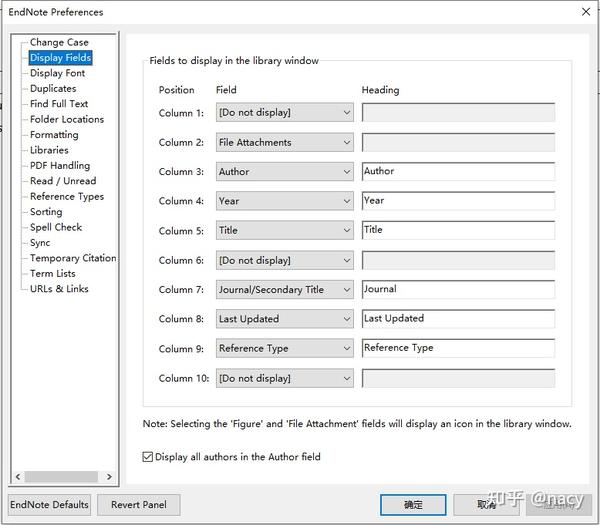Screen dimensions: 600x525
Task: Click the sidebar horizontal scrollbar thumb
Action: pos(61,477)
